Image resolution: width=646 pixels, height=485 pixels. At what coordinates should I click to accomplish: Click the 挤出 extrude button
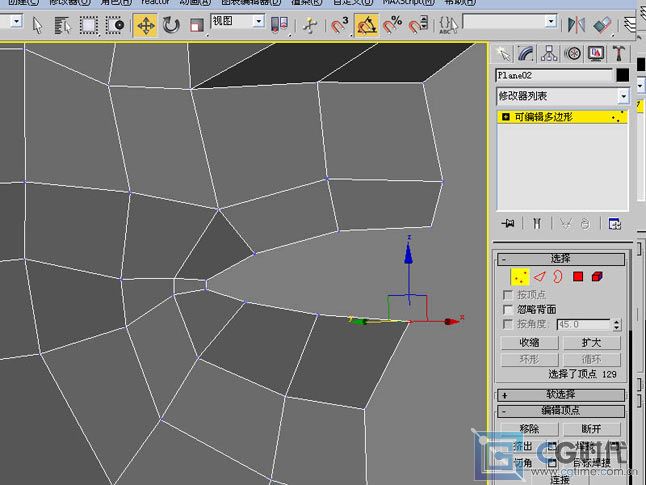pyautogui.click(x=523, y=446)
